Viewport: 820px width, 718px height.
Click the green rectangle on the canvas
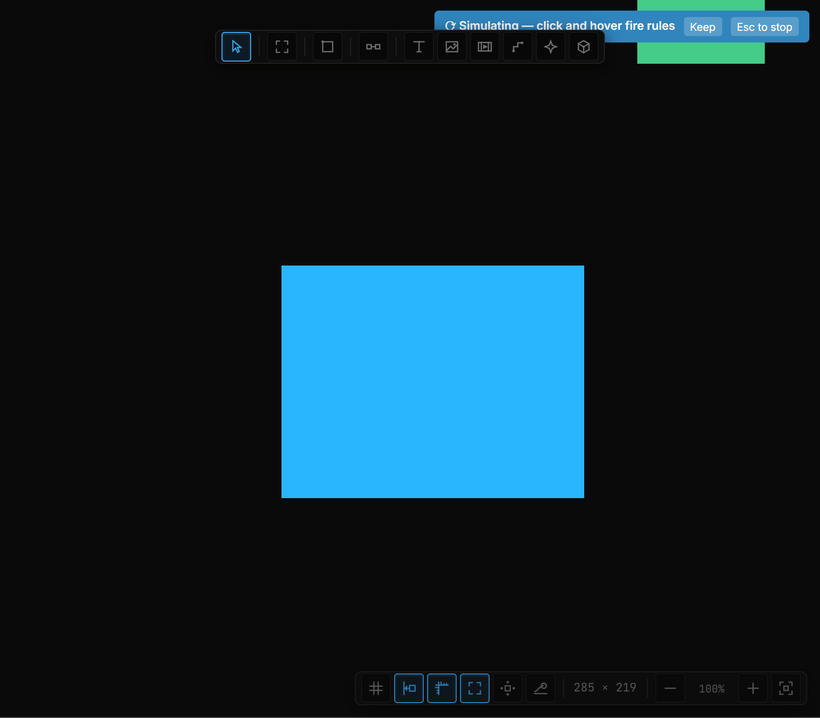point(701,53)
